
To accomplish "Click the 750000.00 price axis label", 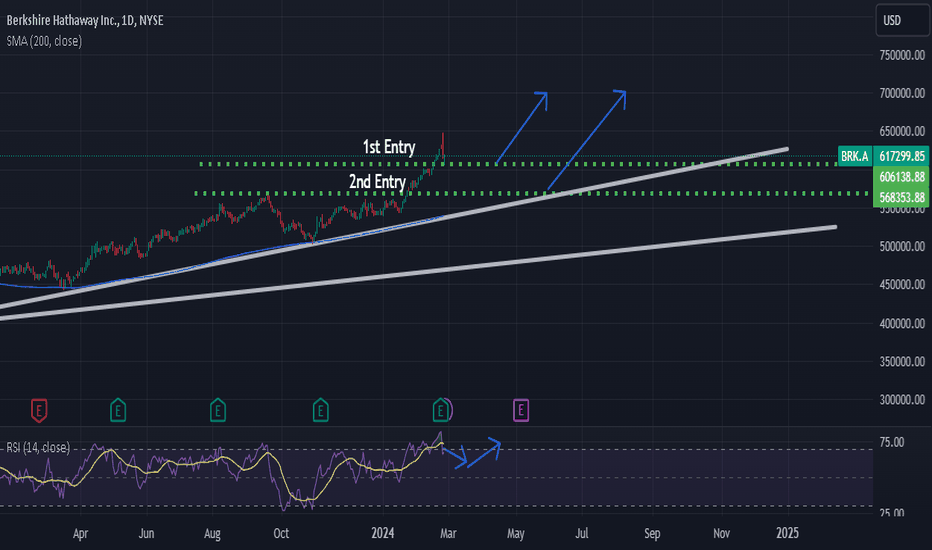I will pyautogui.click(x=902, y=55).
